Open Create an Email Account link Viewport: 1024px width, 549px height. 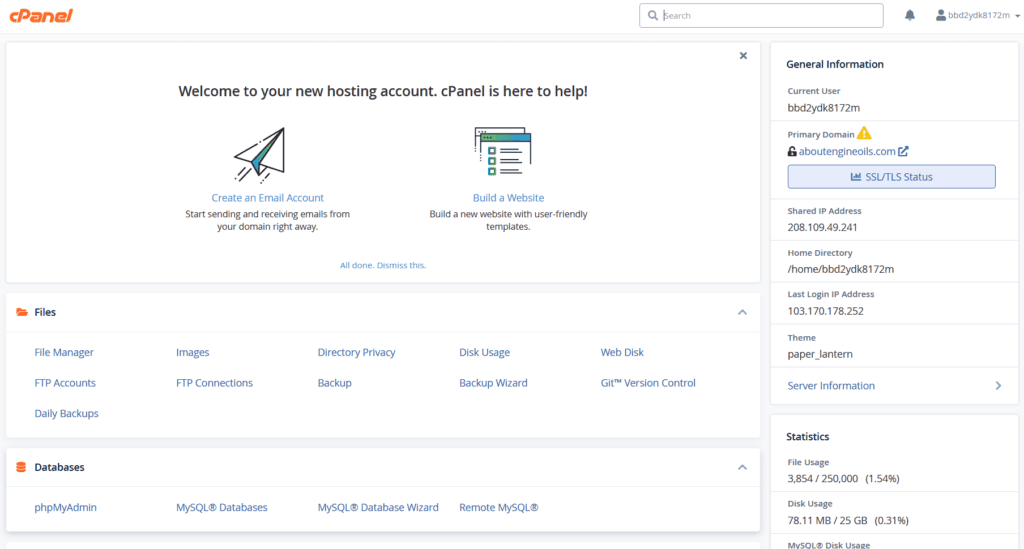[267, 198]
